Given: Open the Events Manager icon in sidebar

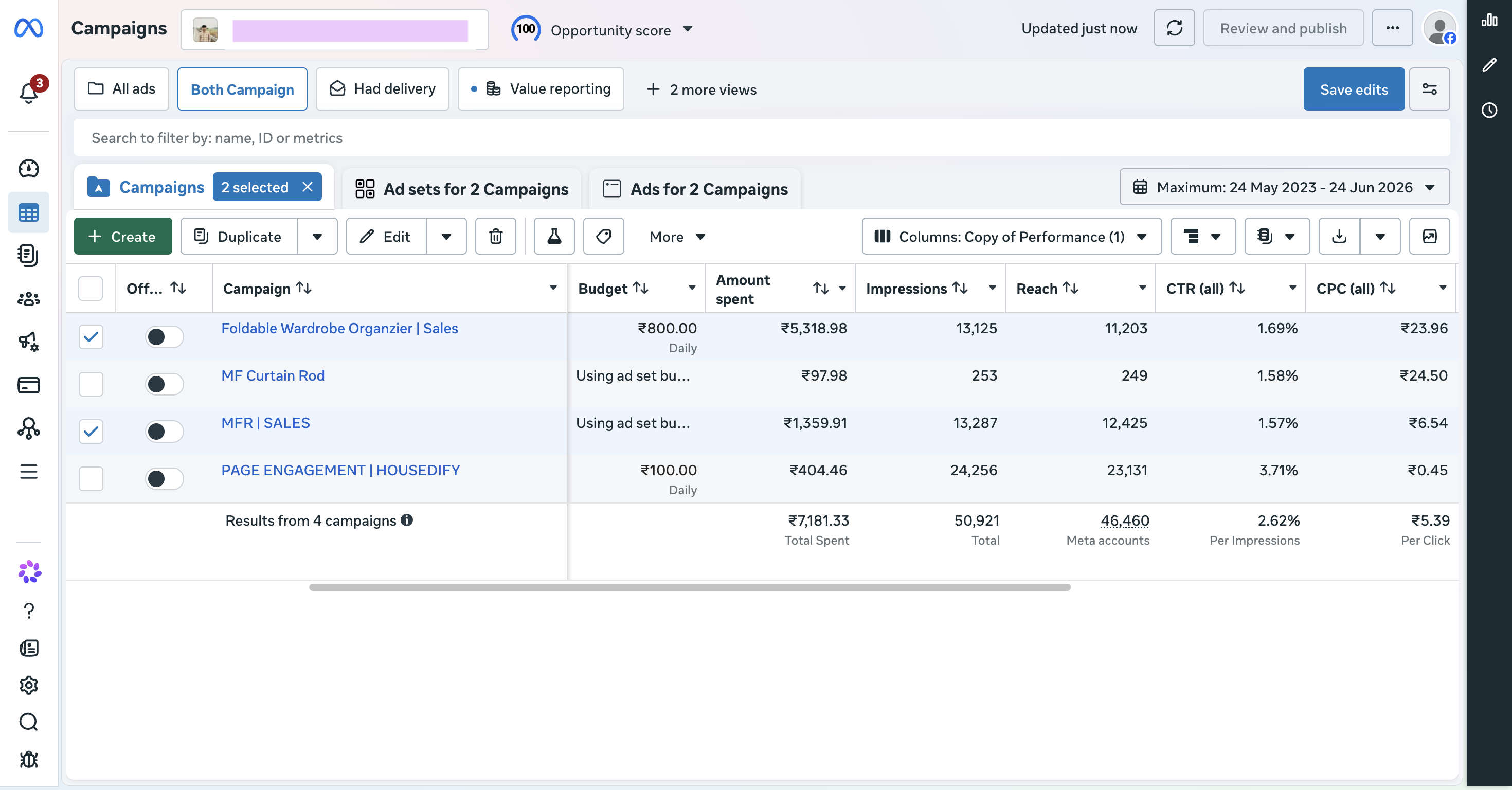Looking at the screenshot, I should point(28,428).
